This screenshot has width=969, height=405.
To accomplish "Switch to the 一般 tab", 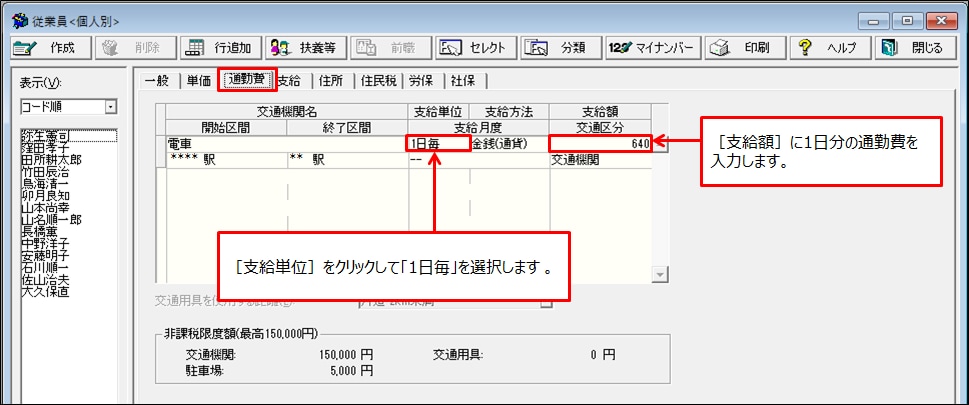I will pyautogui.click(x=156, y=80).
